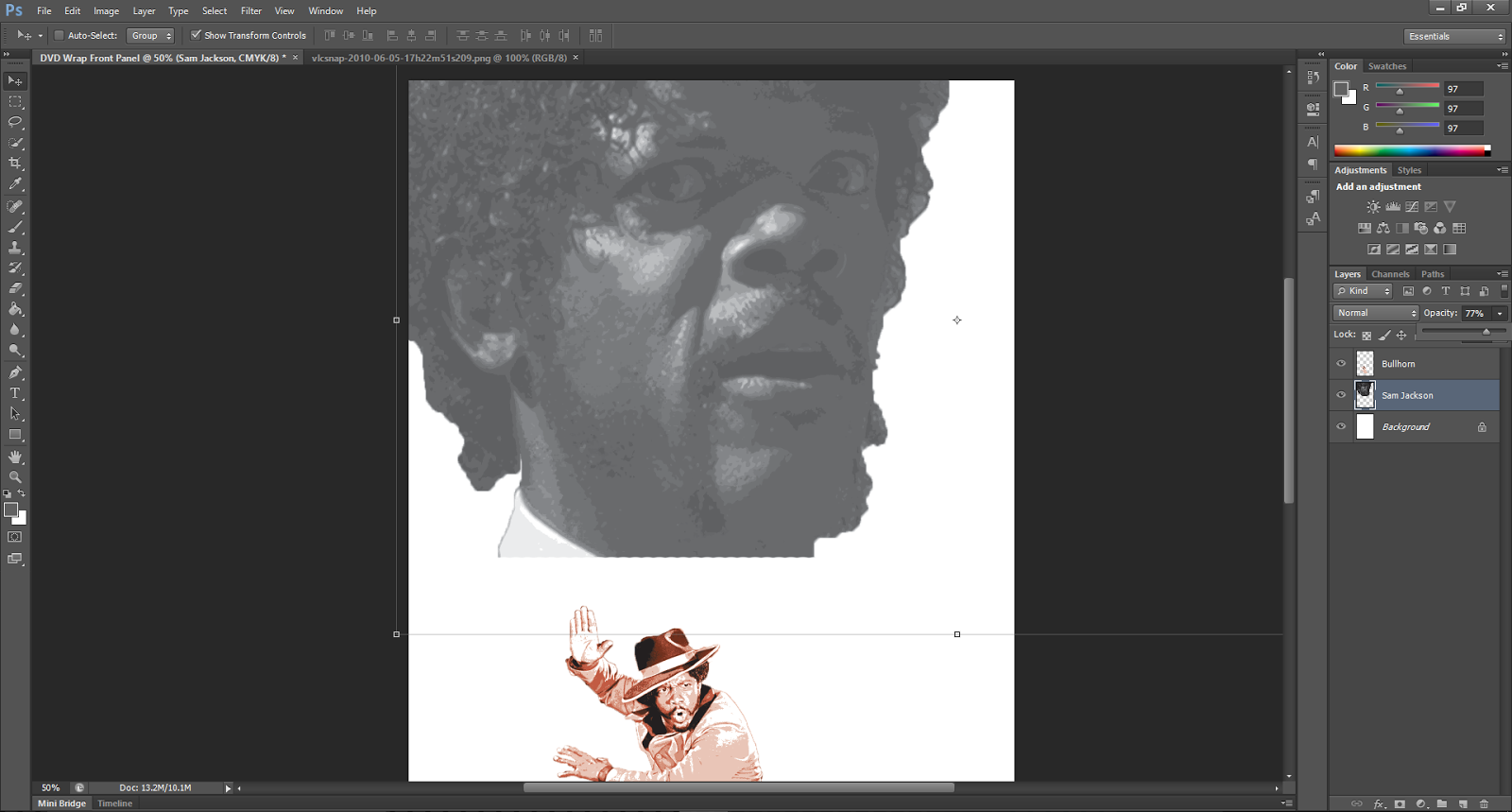Image resolution: width=1512 pixels, height=812 pixels.
Task: Toggle lock transparent pixels
Action: pyautogui.click(x=1366, y=335)
